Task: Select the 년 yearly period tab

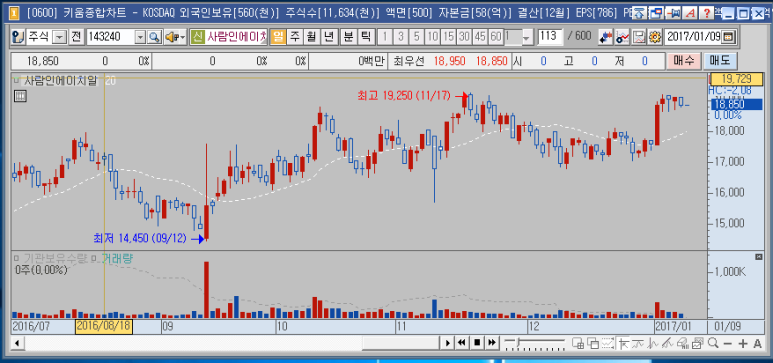Action: tap(328, 36)
